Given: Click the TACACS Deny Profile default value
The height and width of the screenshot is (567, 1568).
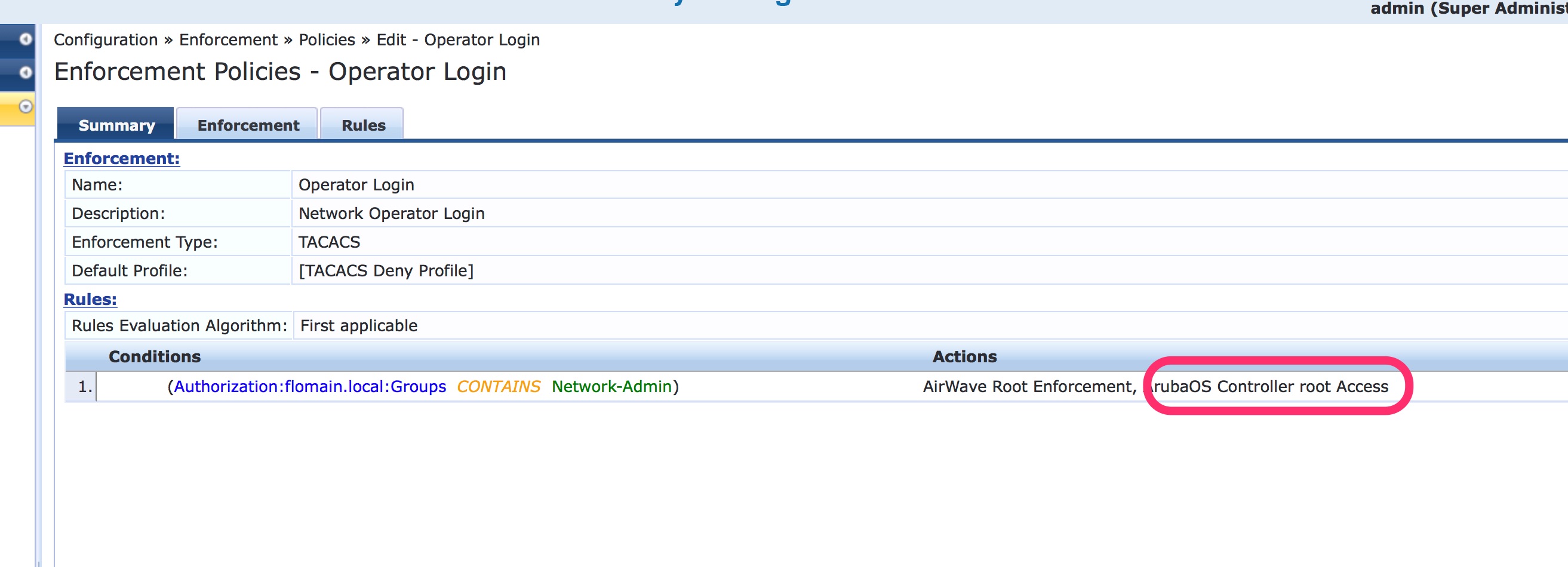Looking at the screenshot, I should click(x=387, y=270).
